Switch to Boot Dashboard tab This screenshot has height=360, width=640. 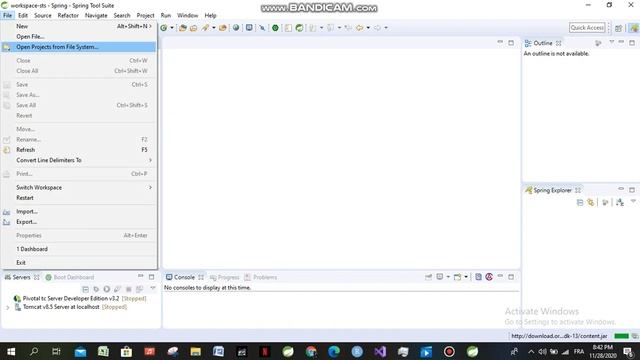click(x=70, y=277)
